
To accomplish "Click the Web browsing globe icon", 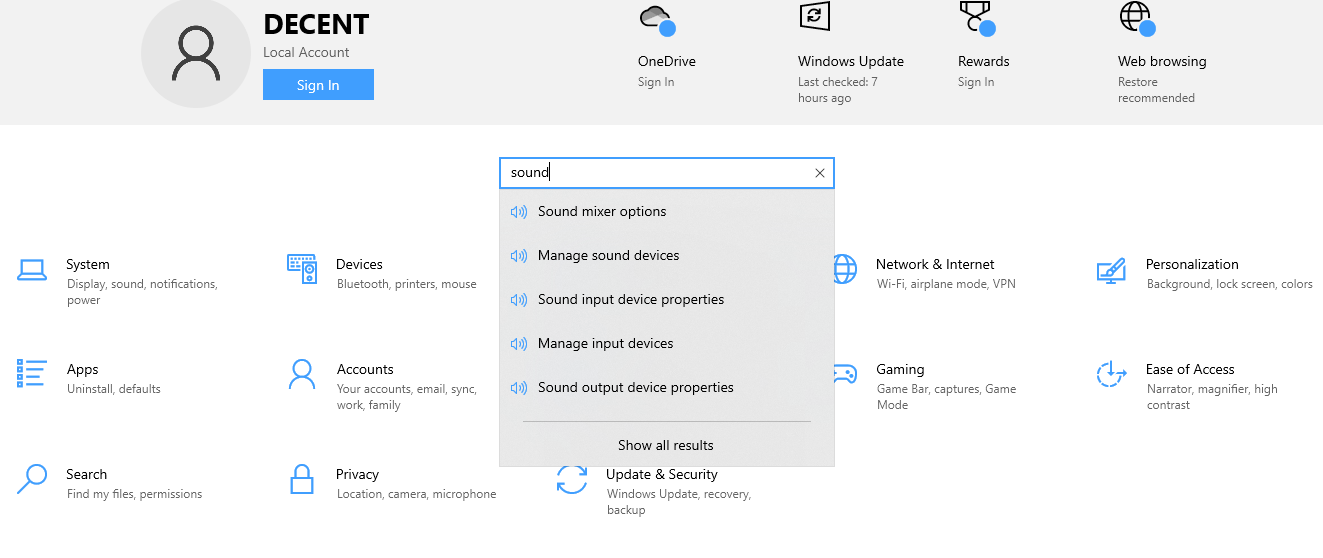I will pos(1137,19).
